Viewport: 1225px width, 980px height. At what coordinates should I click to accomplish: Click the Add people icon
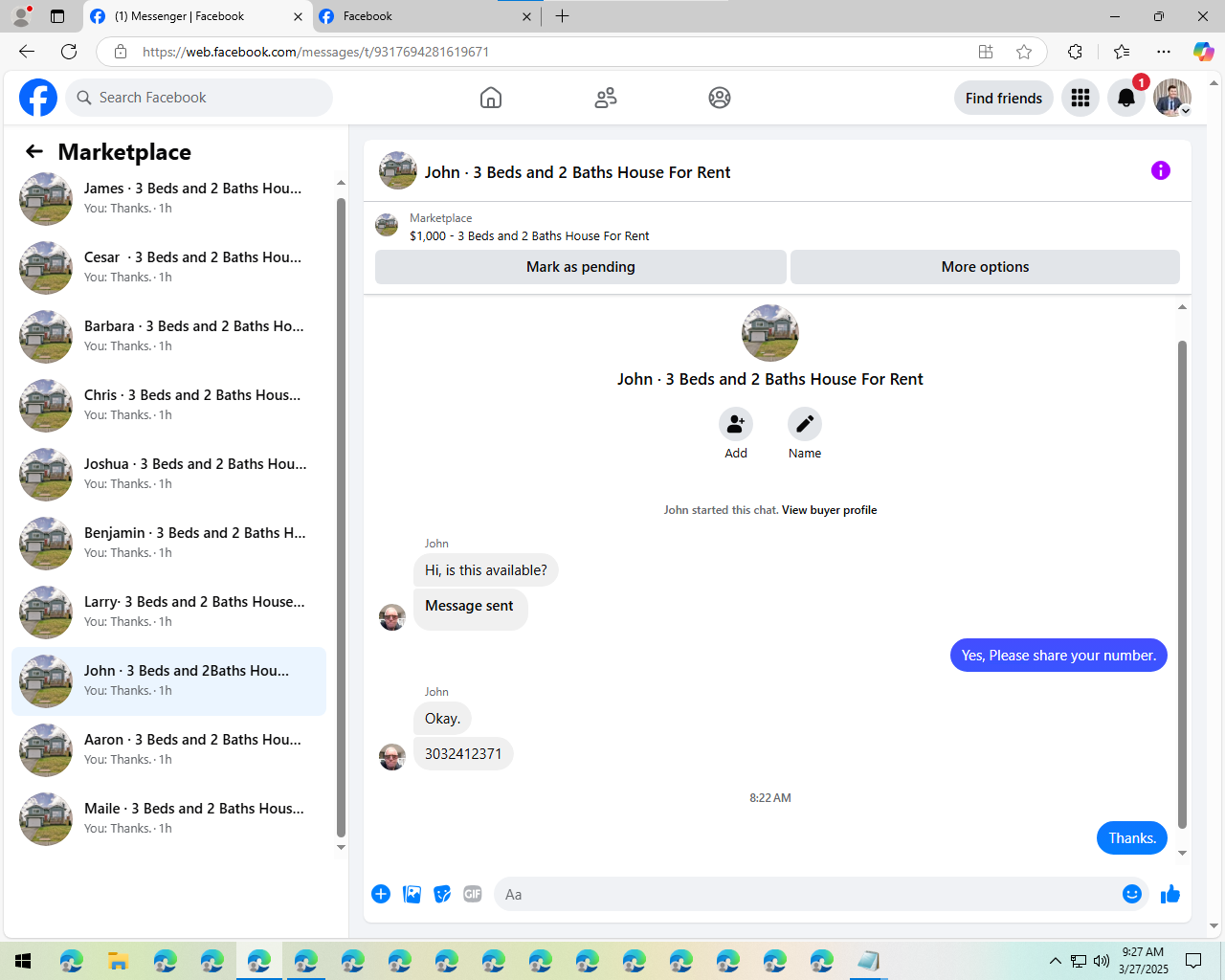[736, 424]
